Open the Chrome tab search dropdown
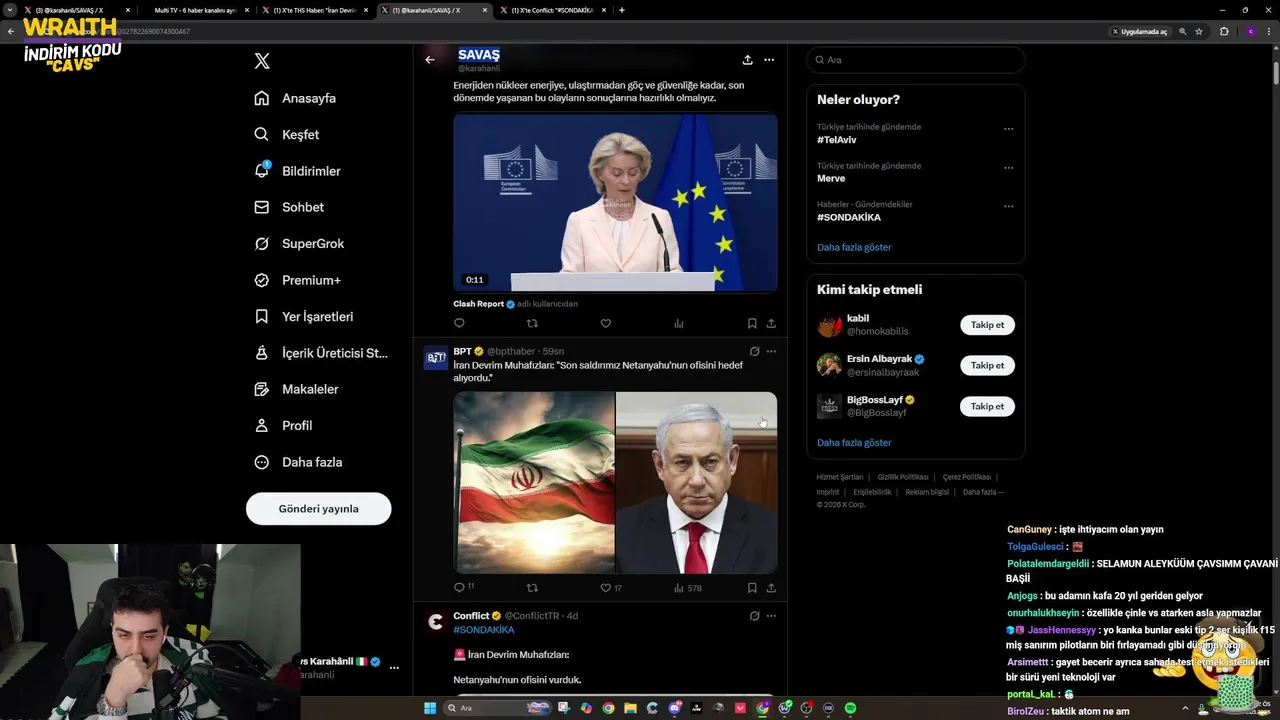The height and width of the screenshot is (720, 1280). click(9, 10)
